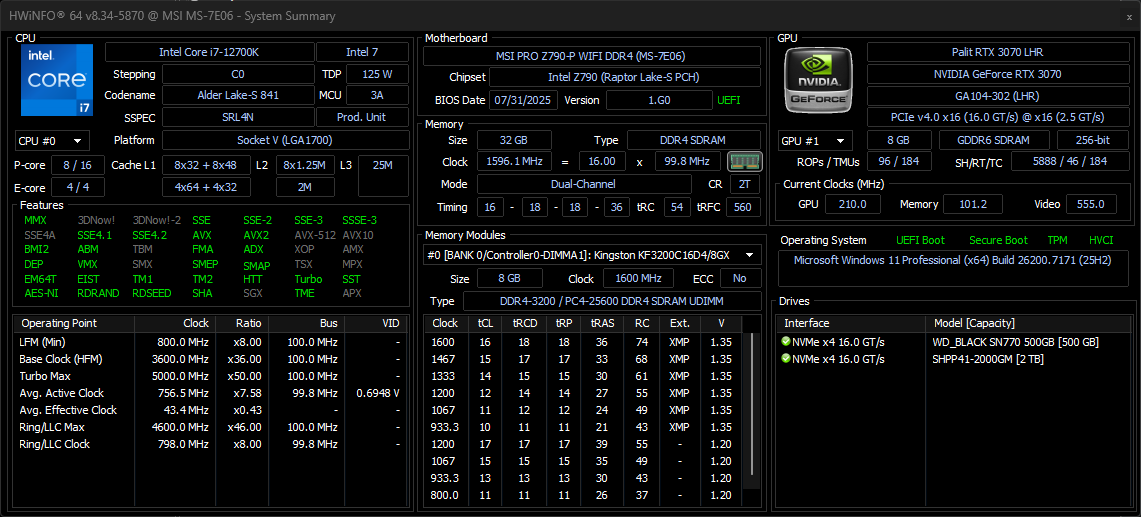Expand the memory module selector dropdown
The image size is (1141, 517).
point(592,255)
